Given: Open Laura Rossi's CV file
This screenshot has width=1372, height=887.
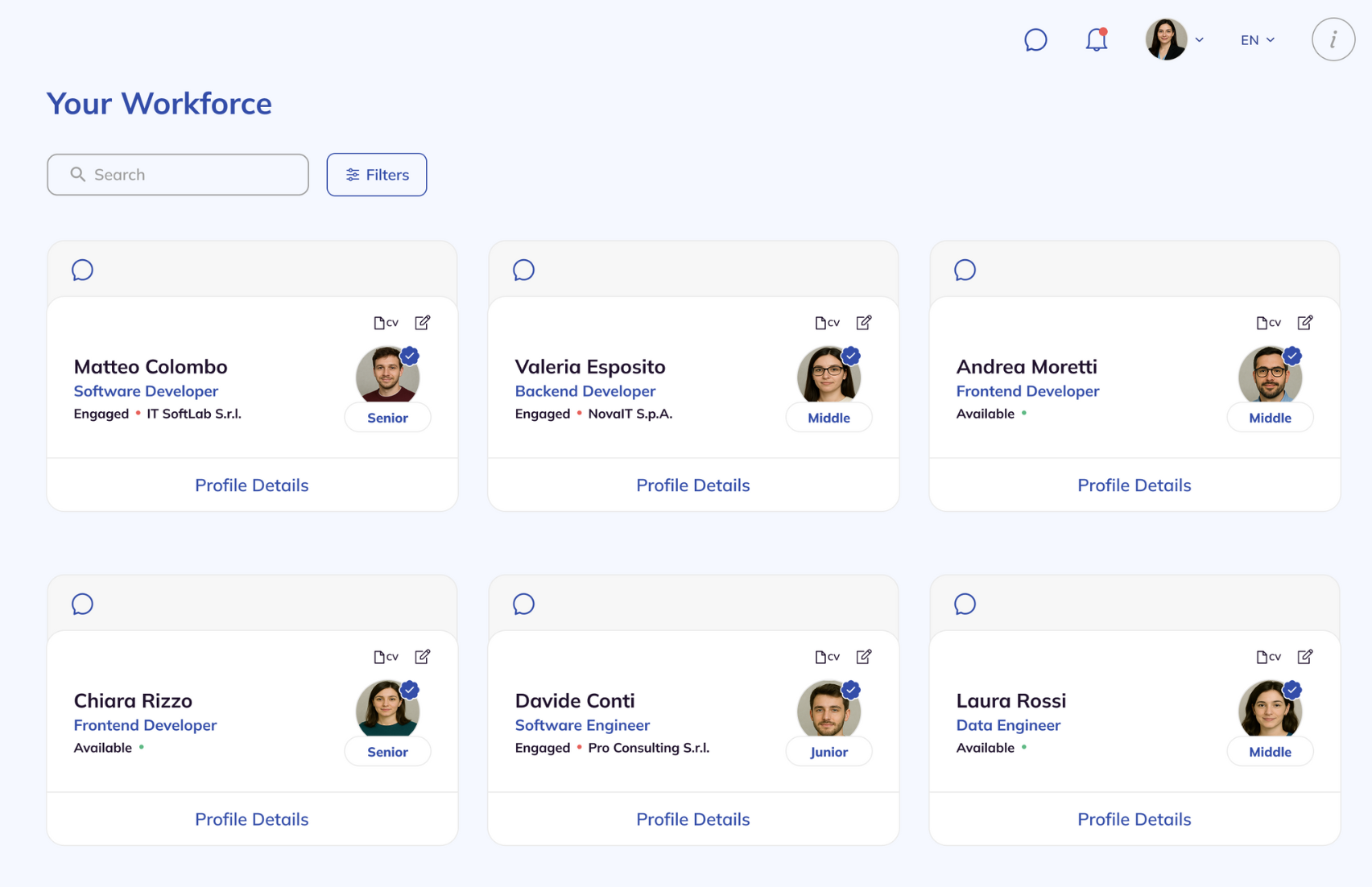Looking at the screenshot, I should 1269,657.
